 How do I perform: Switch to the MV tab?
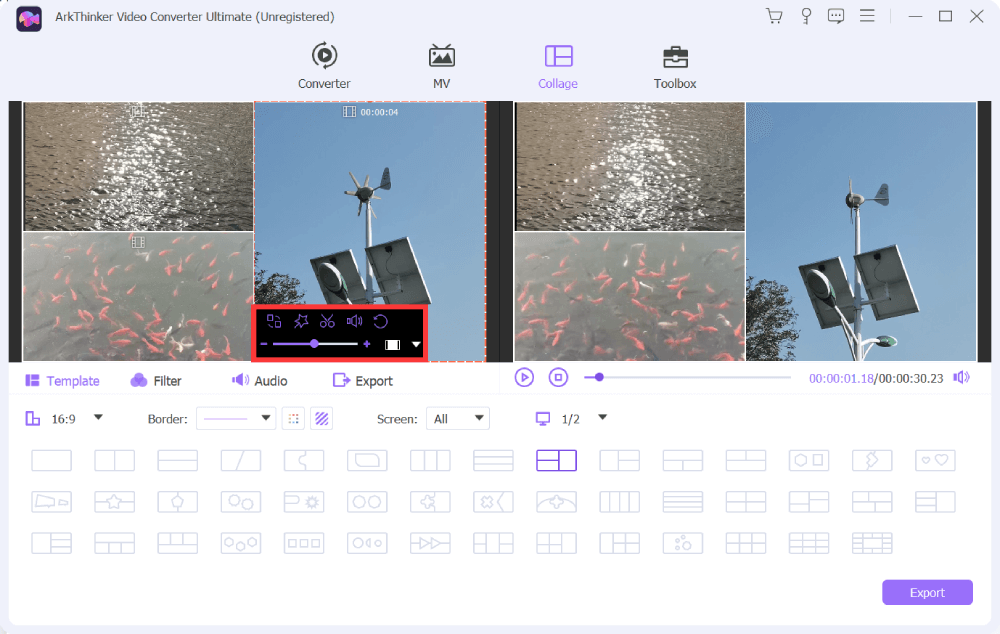441,66
